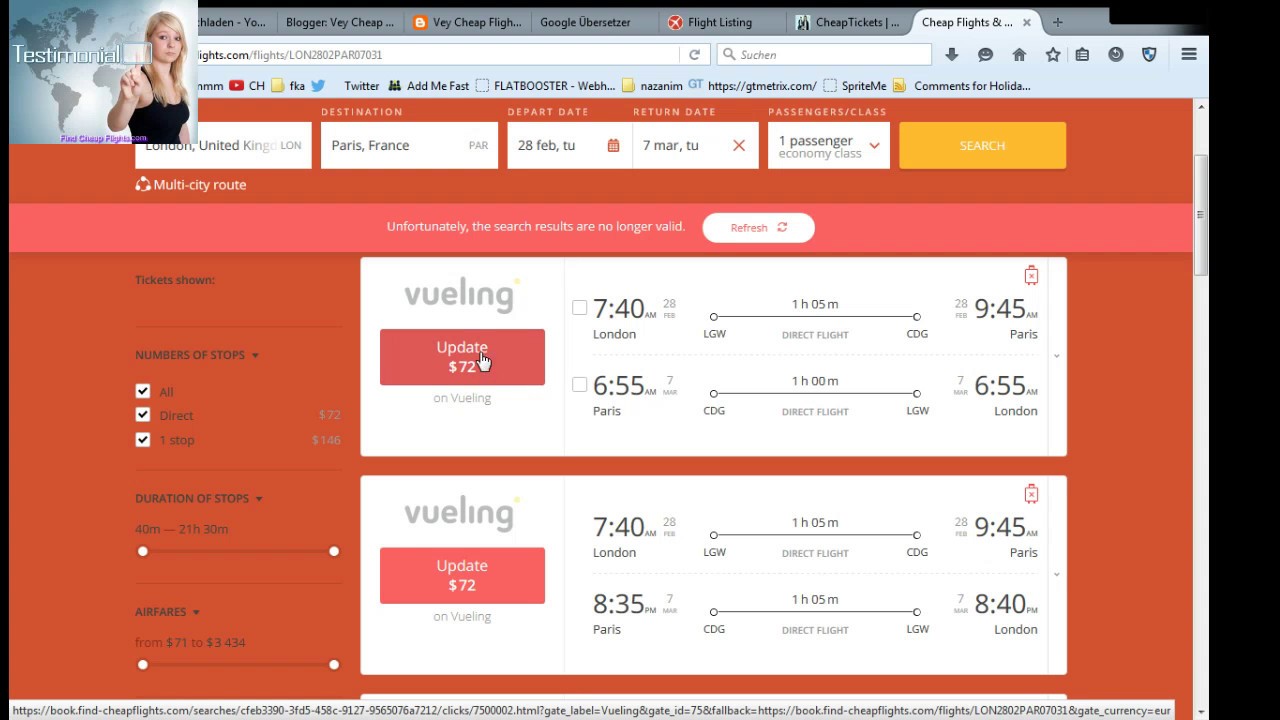Click the right Airfares slider handle
The height and width of the screenshot is (720, 1280).
(x=334, y=665)
